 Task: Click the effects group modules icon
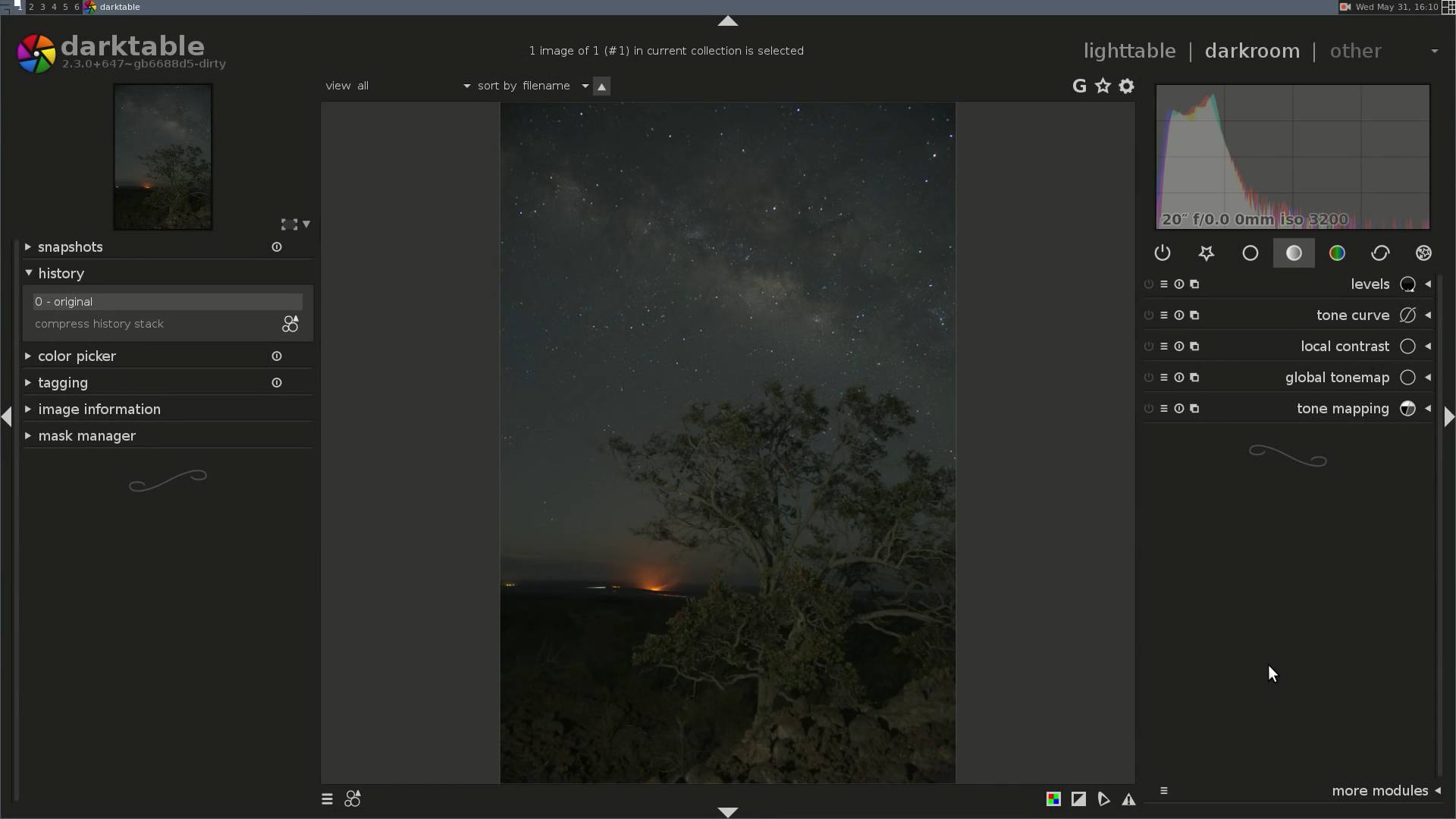pyautogui.click(x=1423, y=253)
